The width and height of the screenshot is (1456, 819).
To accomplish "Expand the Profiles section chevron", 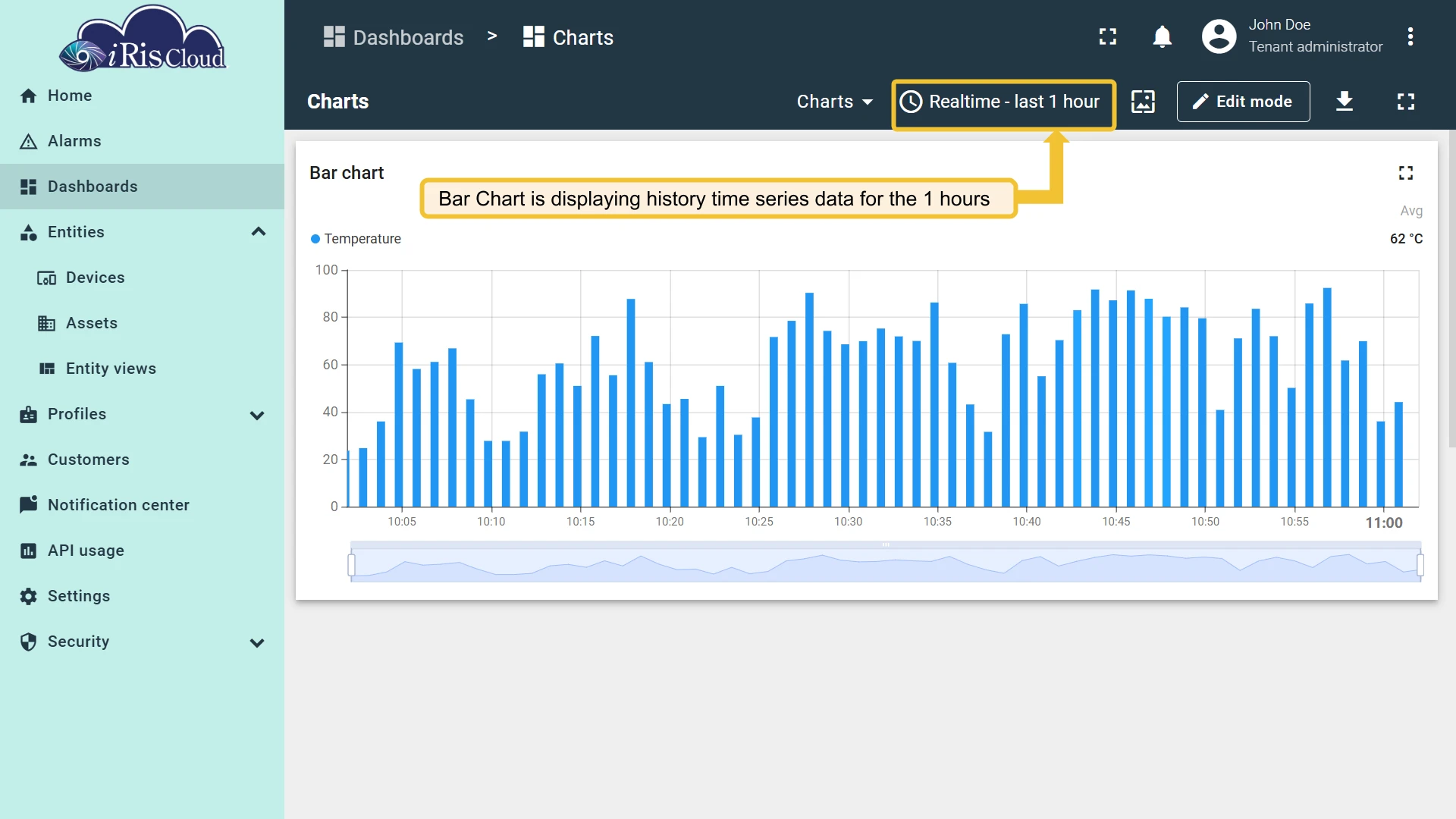I will 258,415.
